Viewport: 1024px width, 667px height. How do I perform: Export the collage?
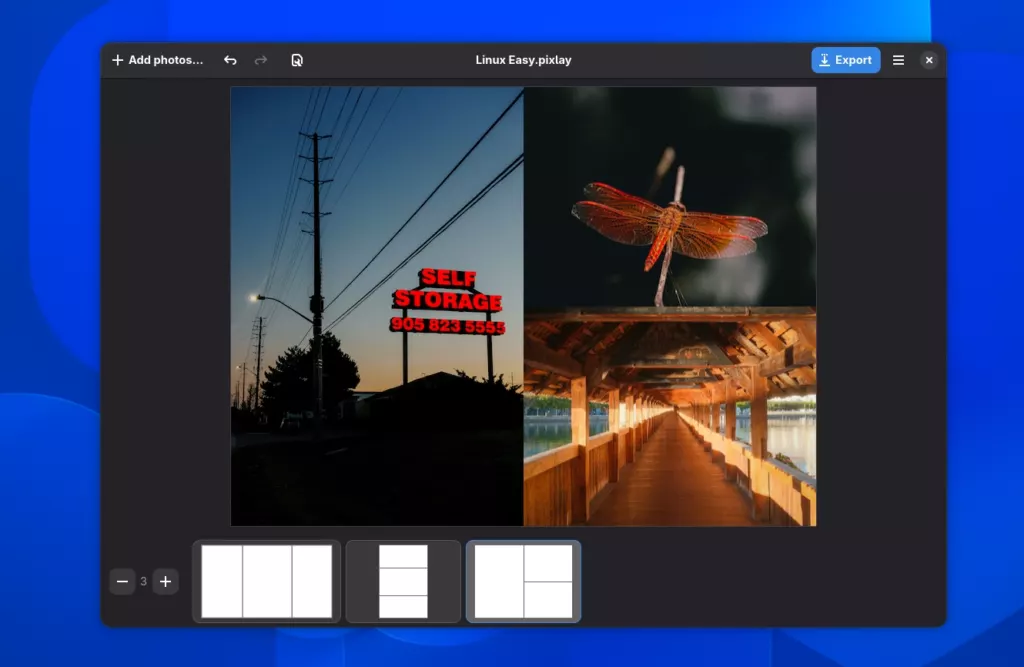846,60
